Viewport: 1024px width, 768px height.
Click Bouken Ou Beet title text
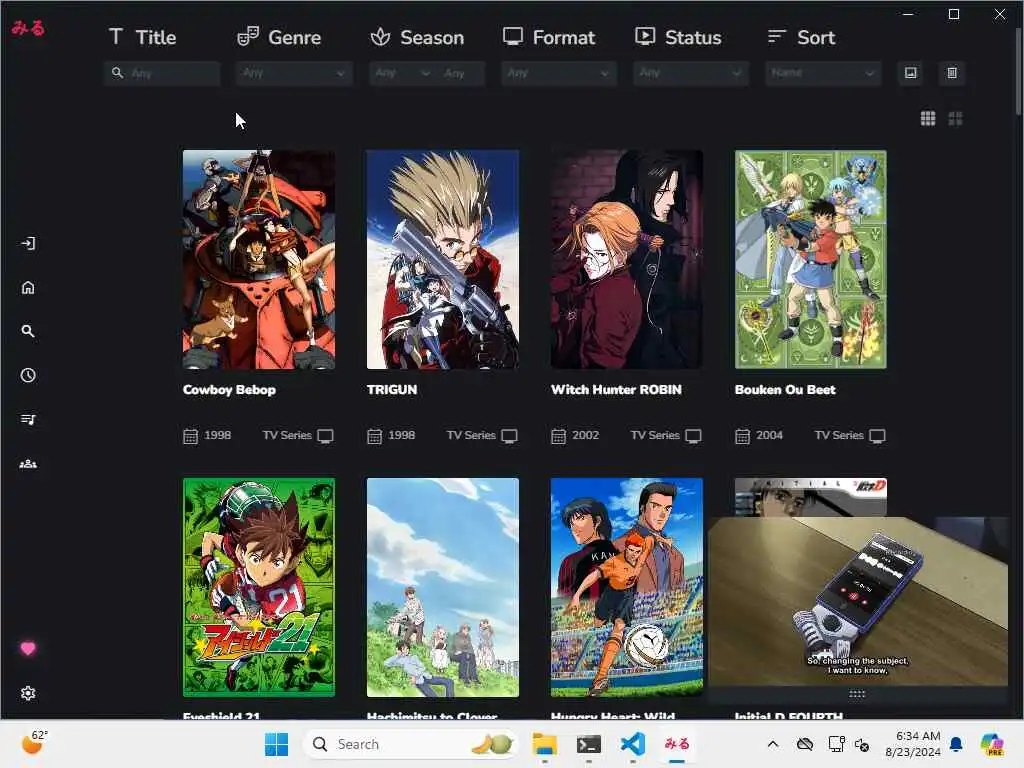785,390
